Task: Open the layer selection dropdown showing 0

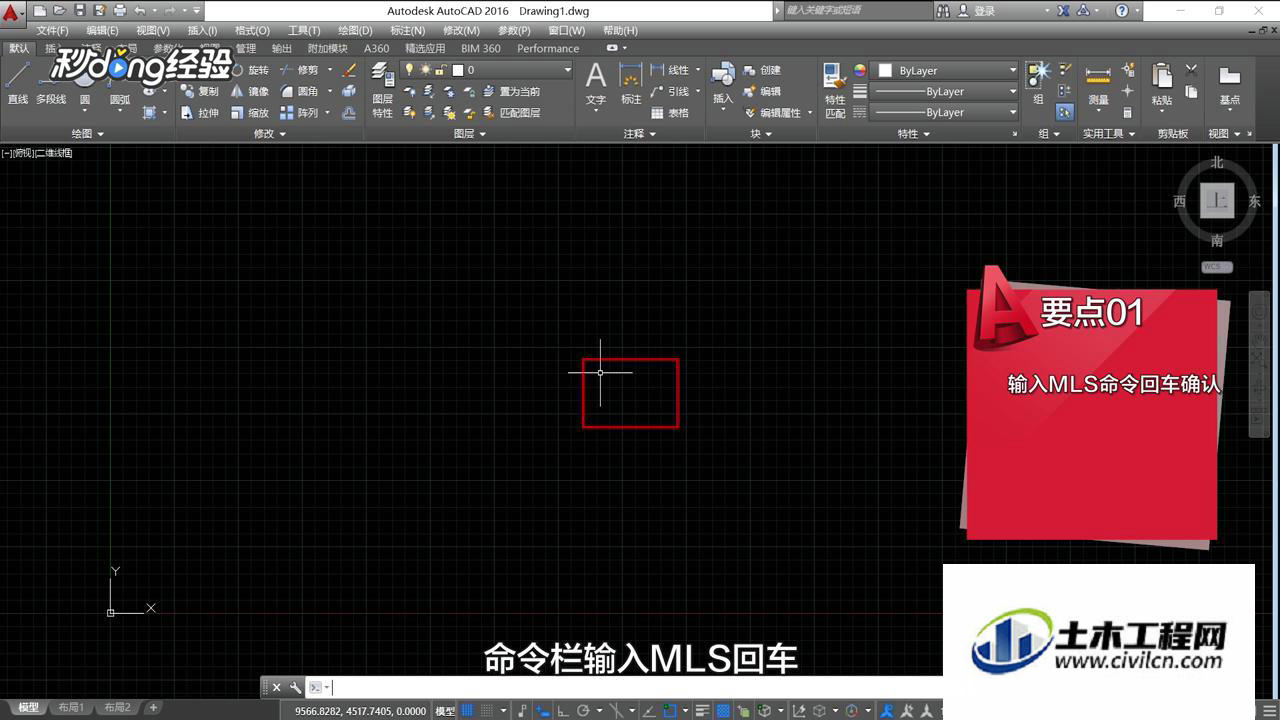Action: click(x=487, y=70)
